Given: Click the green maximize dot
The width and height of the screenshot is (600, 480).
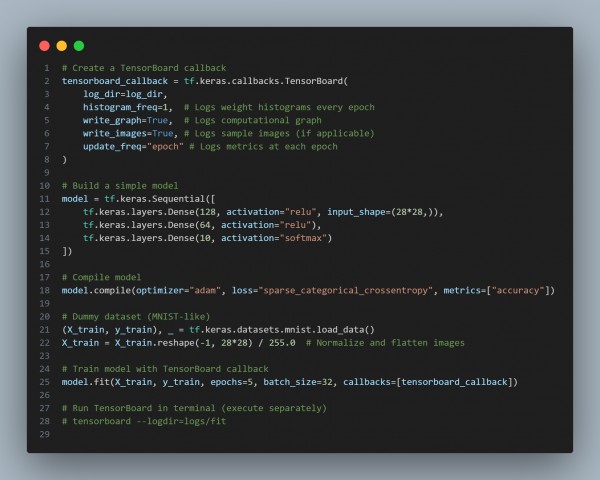Looking at the screenshot, I should [79, 46].
